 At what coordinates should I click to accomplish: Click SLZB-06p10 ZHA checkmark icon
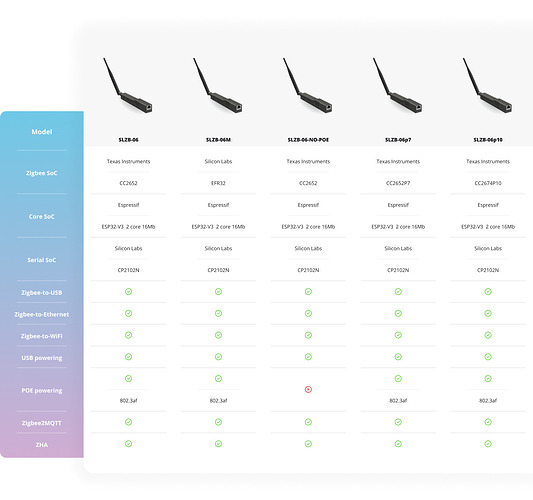pyautogui.click(x=488, y=444)
